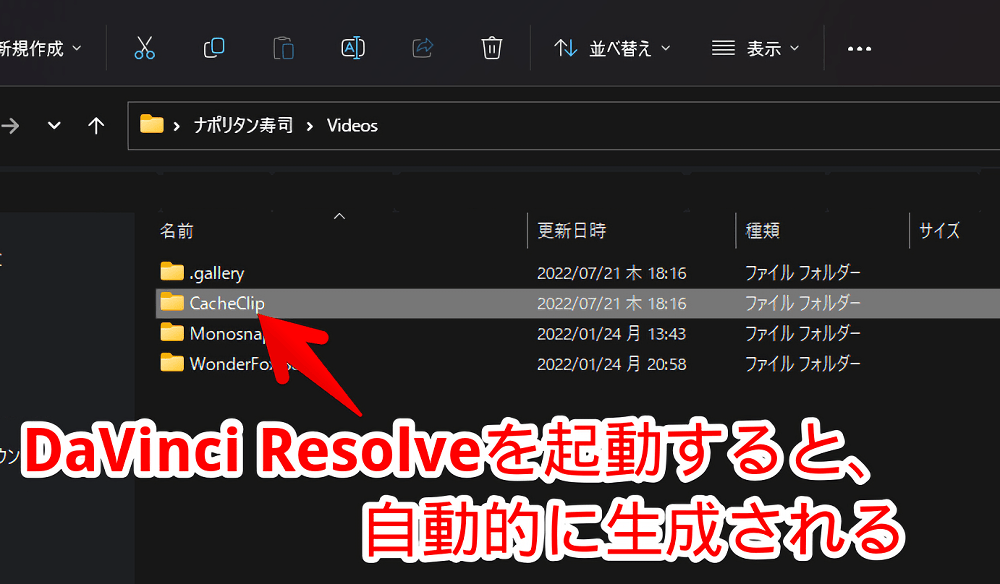Sort by 名前 column header
This screenshot has height=584, width=1000.
[x=177, y=231]
